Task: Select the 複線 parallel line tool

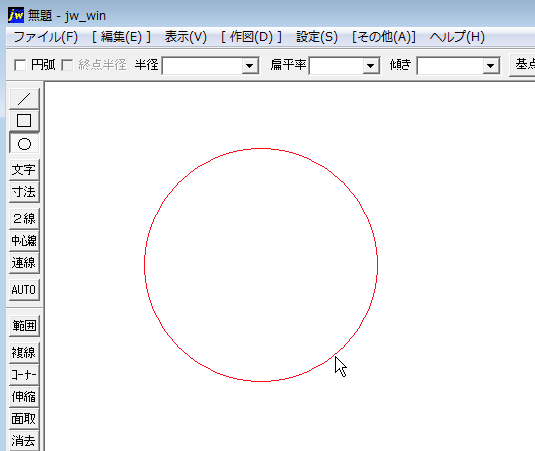Action: pos(24,352)
